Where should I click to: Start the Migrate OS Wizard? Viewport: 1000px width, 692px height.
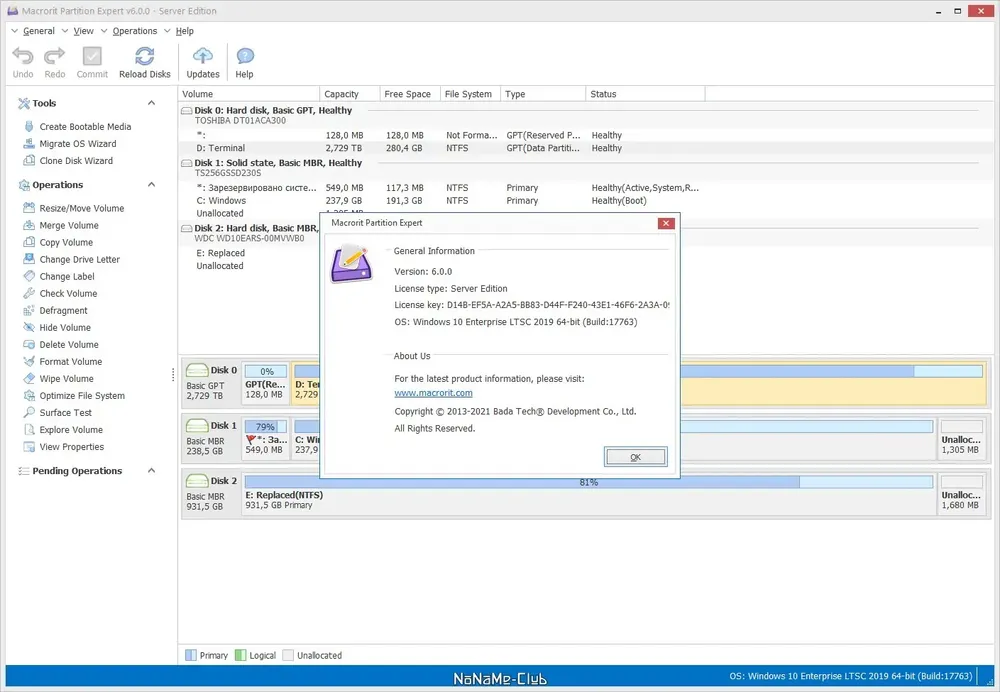77,144
